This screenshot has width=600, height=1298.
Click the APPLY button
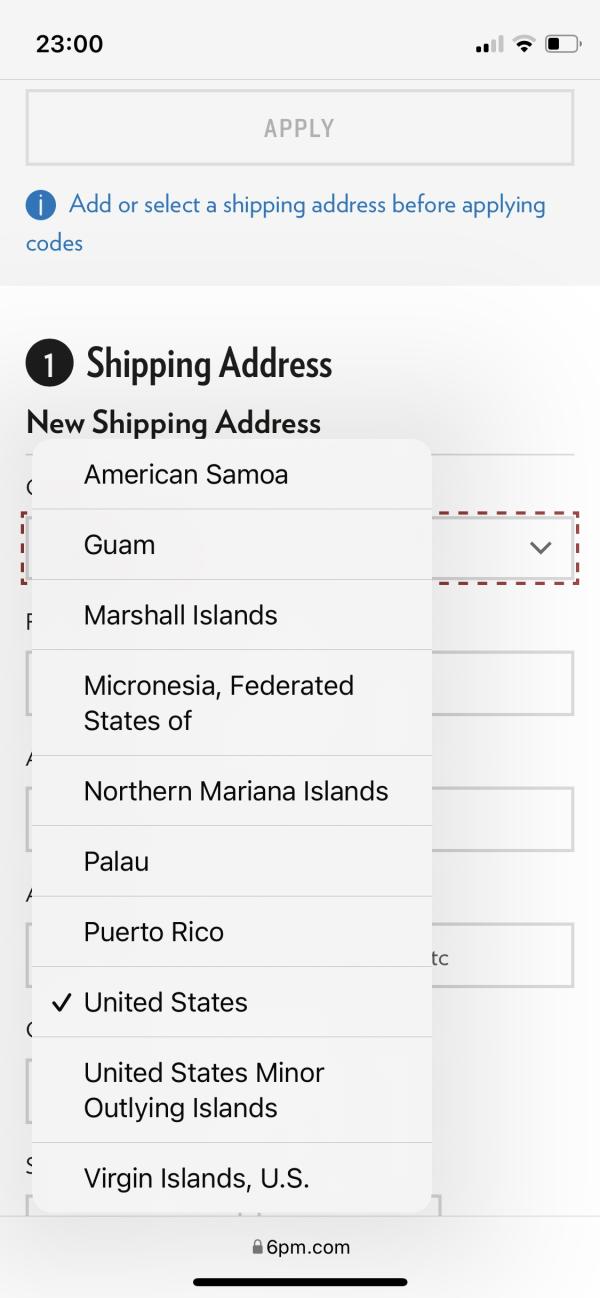coord(300,128)
